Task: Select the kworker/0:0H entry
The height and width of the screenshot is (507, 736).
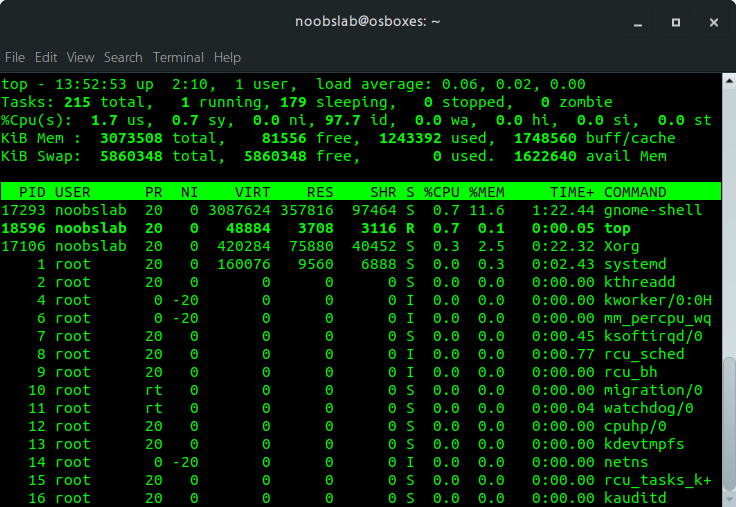Action: tap(658, 300)
